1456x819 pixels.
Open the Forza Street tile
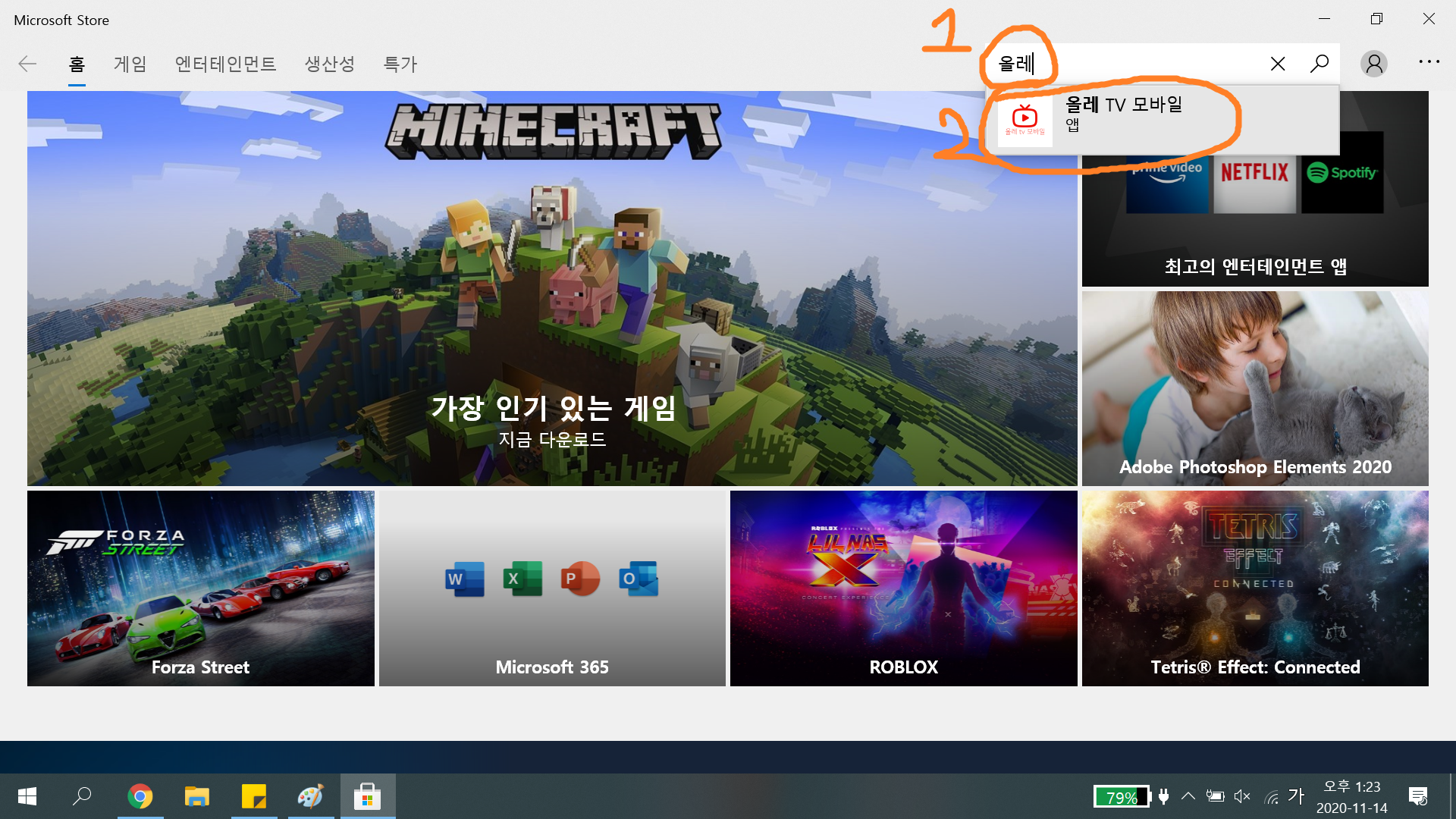click(201, 588)
